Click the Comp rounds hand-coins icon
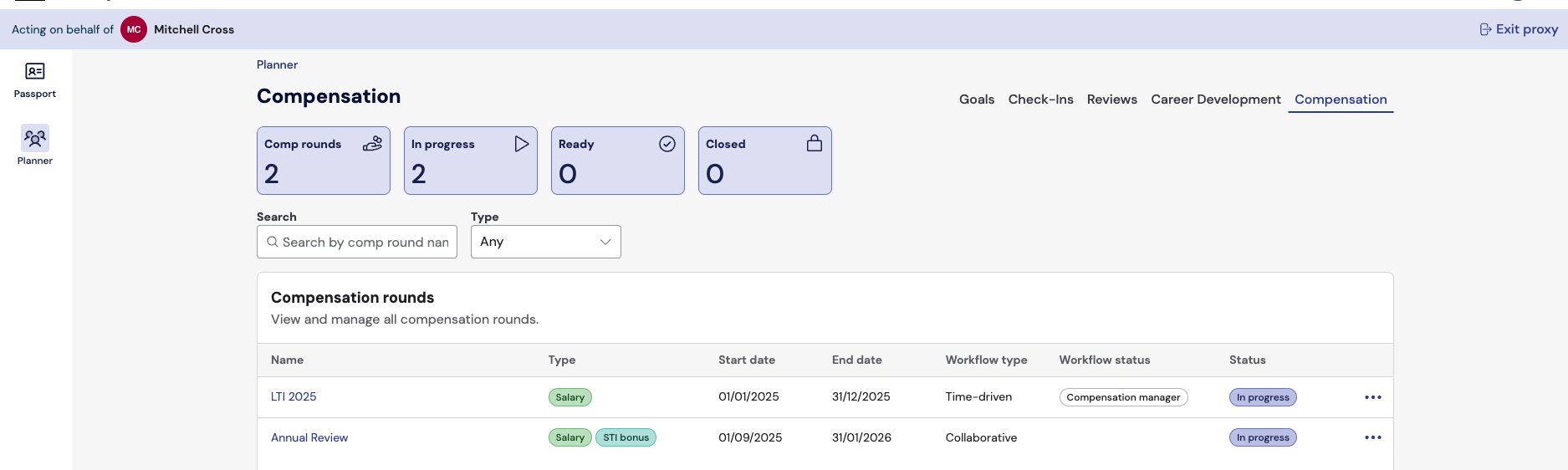The width and height of the screenshot is (1568, 470). click(x=372, y=144)
